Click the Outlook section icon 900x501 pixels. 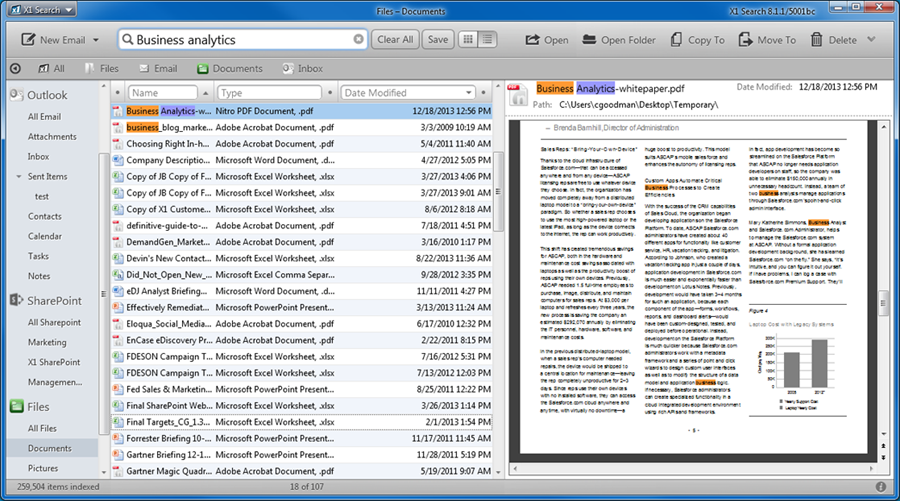pos(17,95)
